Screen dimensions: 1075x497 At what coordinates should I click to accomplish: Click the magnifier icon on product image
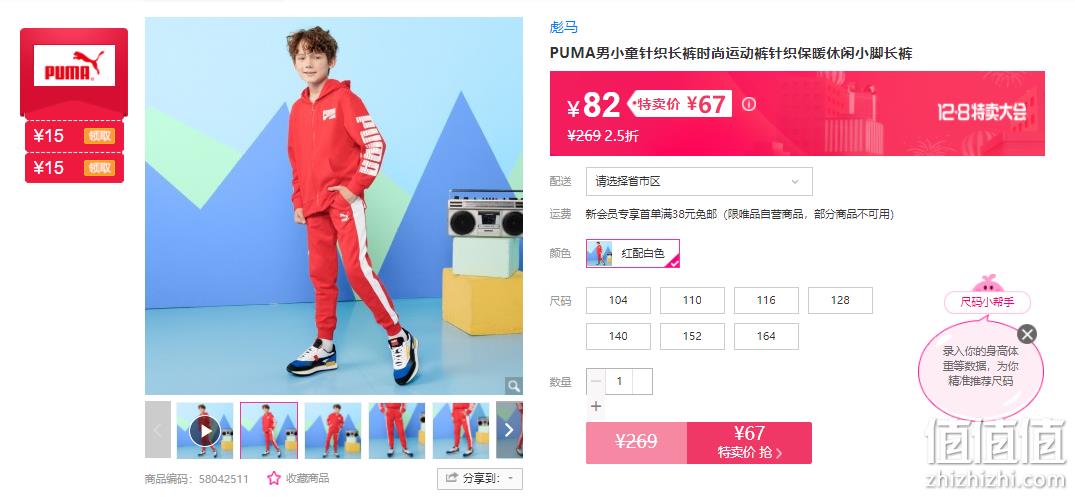[x=514, y=386]
